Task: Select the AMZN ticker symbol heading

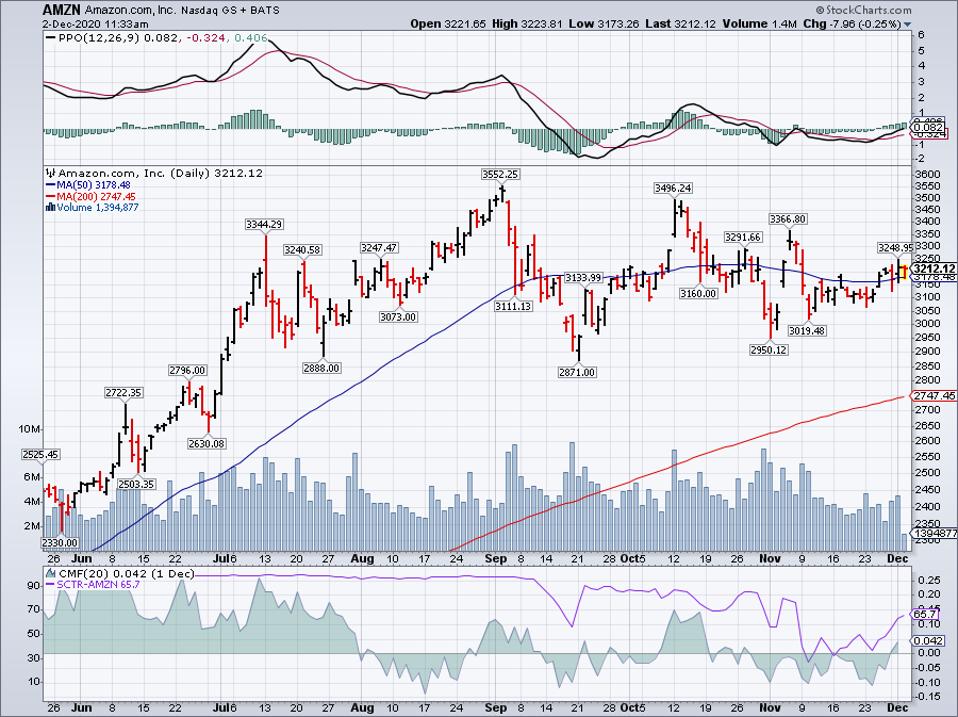Action: click(x=61, y=10)
